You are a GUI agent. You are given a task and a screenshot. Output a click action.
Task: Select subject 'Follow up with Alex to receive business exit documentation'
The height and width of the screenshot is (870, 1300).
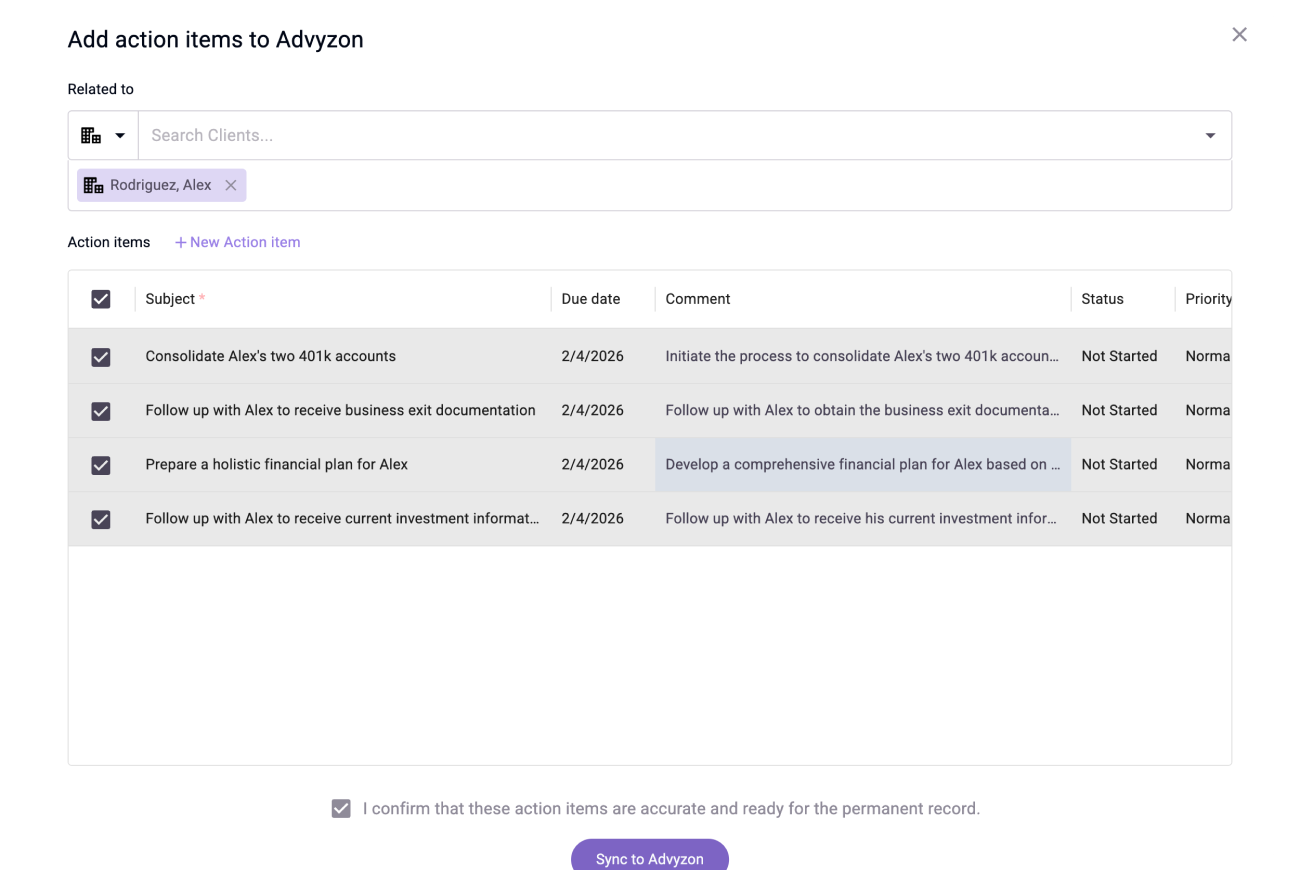(x=340, y=410)
